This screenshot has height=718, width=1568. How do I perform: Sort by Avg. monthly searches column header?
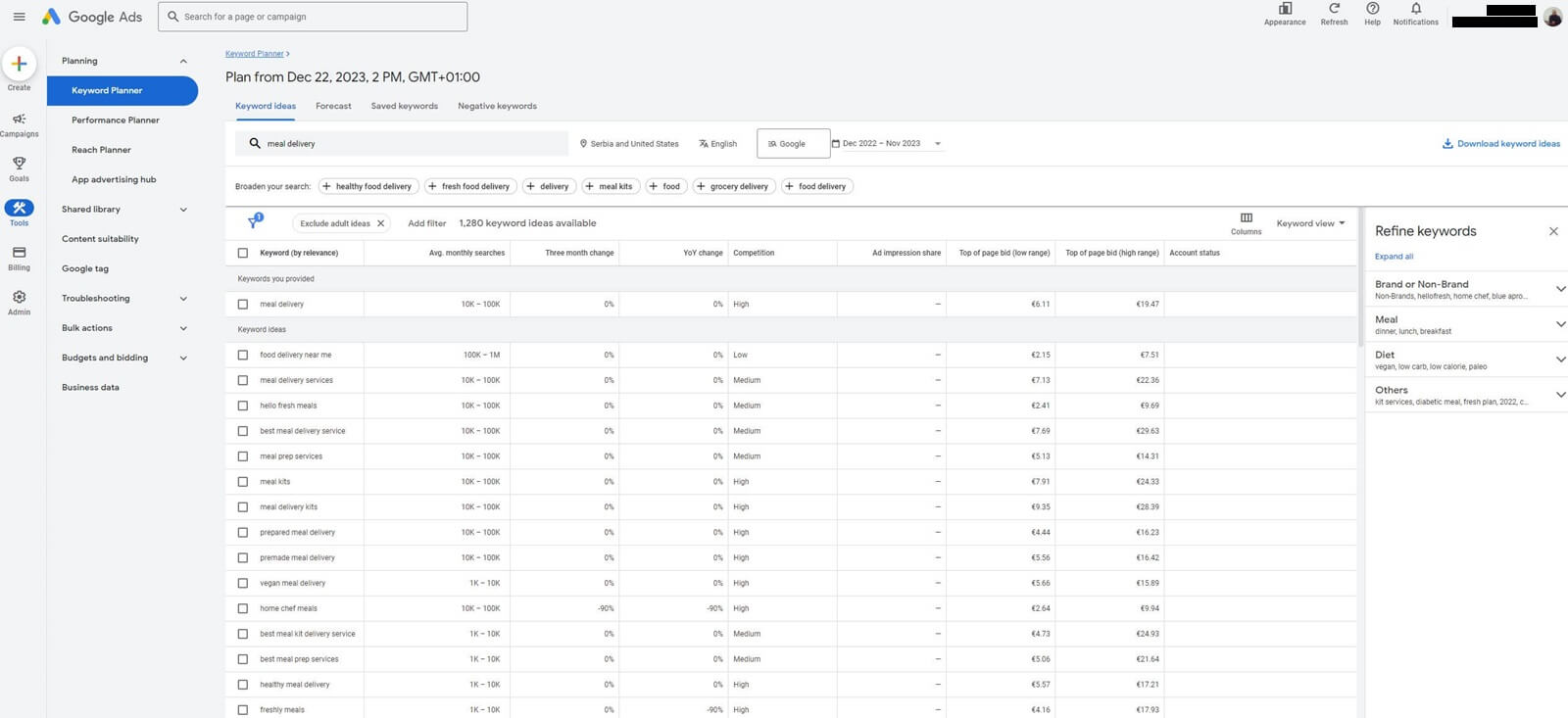[x=466, y=253]
